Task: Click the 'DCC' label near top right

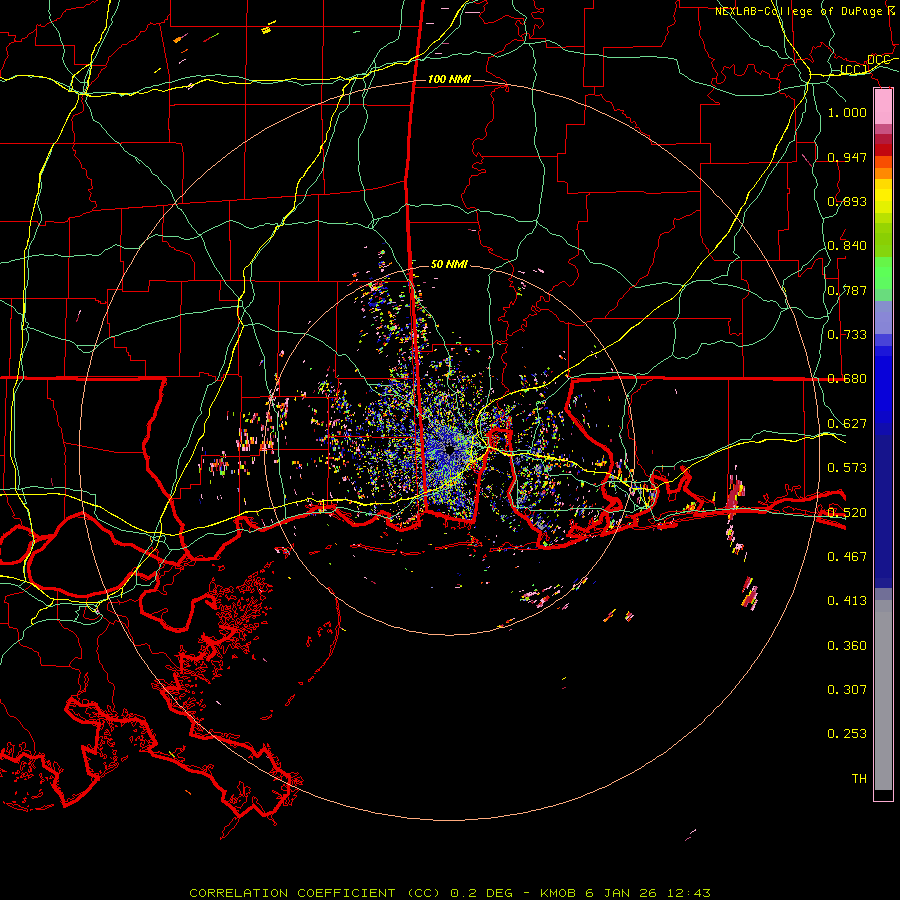Action: pyautogui.click(x=878, y=60)
